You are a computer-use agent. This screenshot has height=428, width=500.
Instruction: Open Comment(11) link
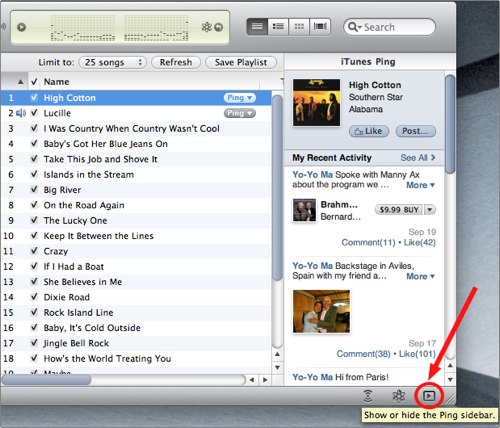pos(368,242)
